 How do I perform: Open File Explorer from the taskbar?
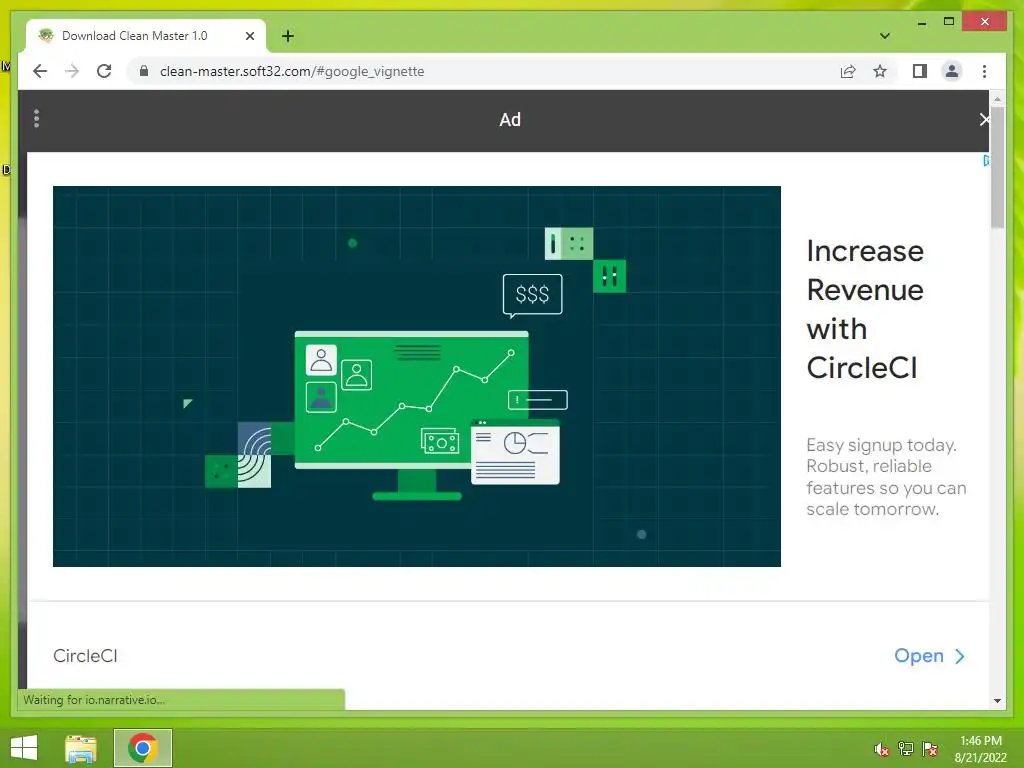point(81,748)
